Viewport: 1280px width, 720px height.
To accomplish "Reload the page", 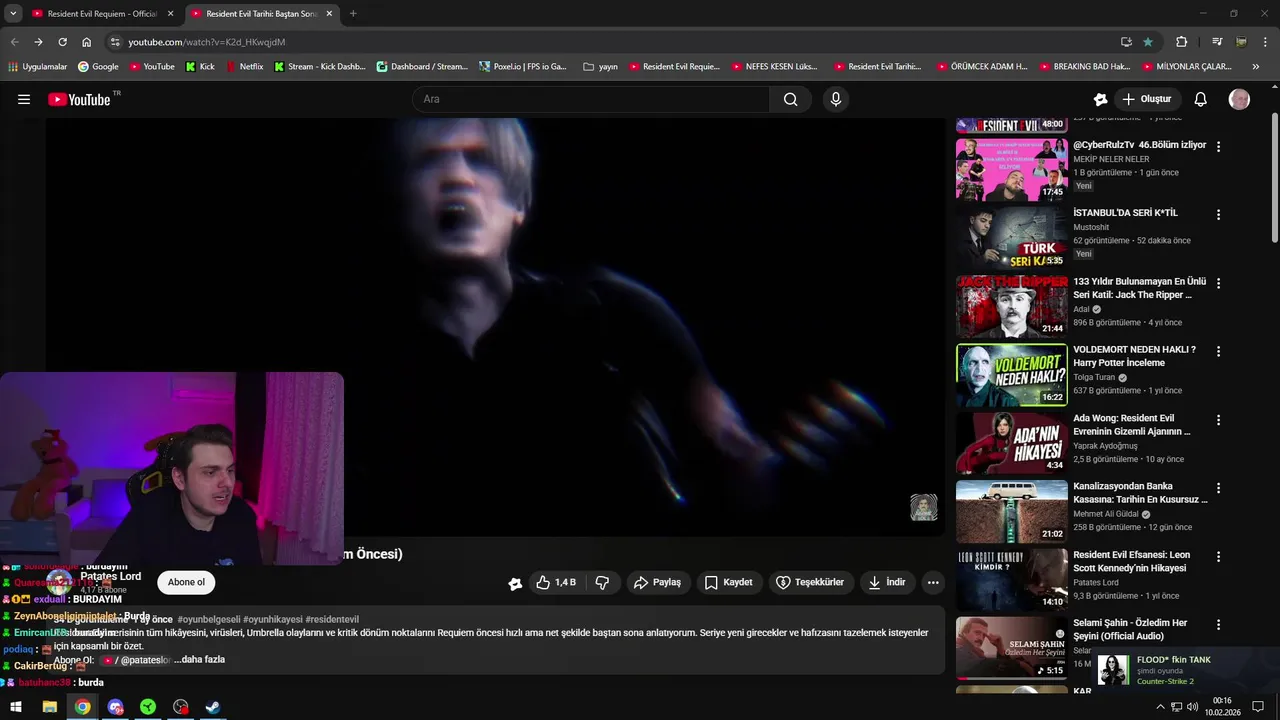I will point(62,42).
